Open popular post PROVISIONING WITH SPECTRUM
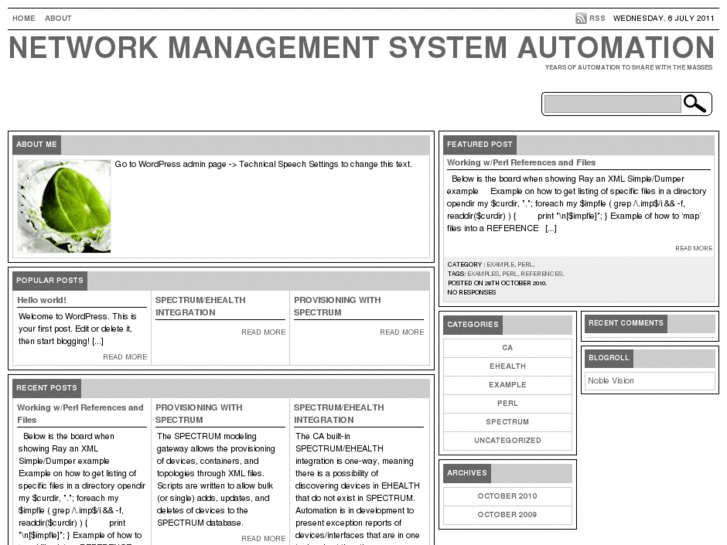Screen dimensions: 727x545 pyautogui.click(x=337, y=306)
